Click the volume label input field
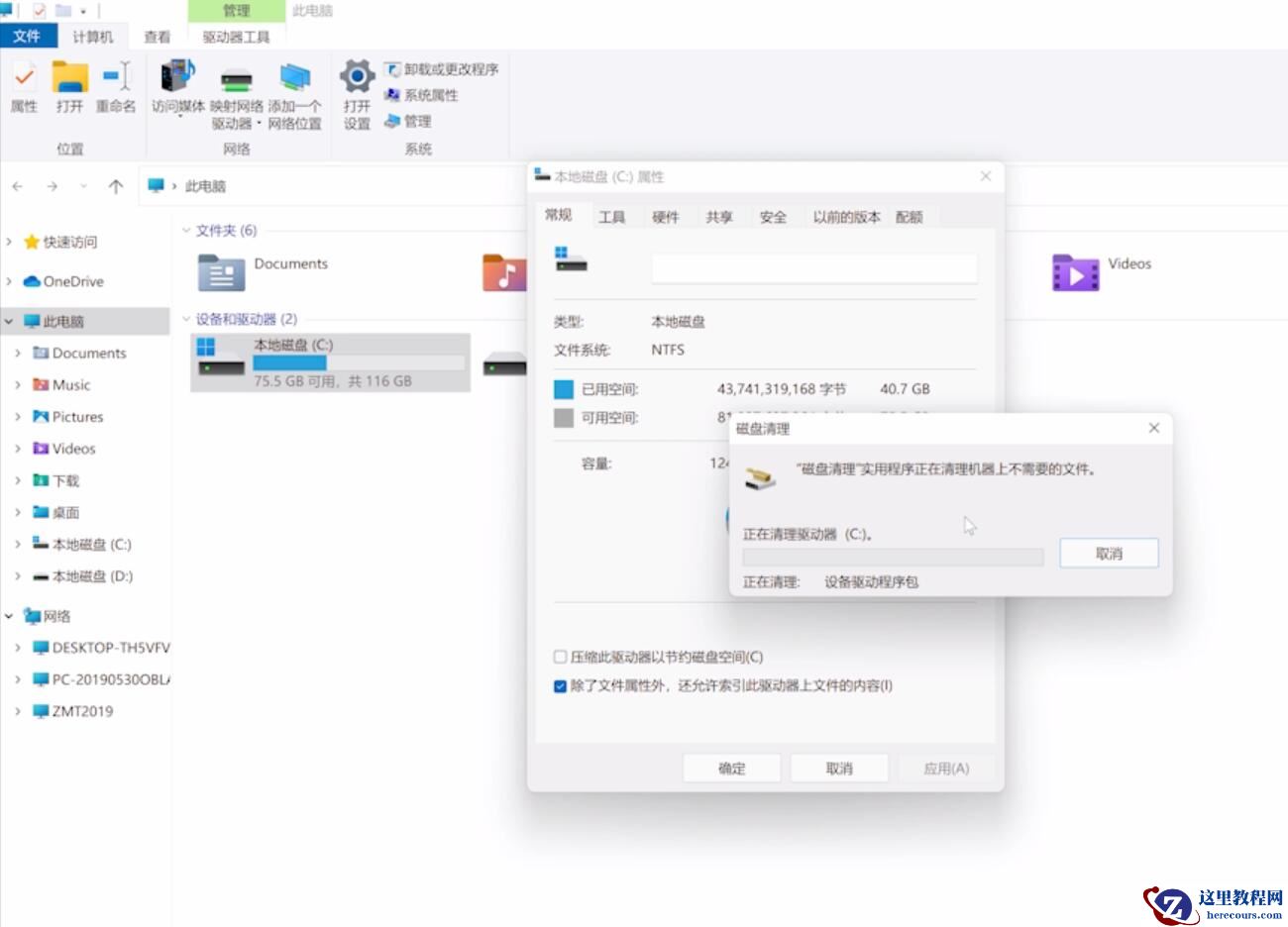1288x927 pixels. click(813, 268)
